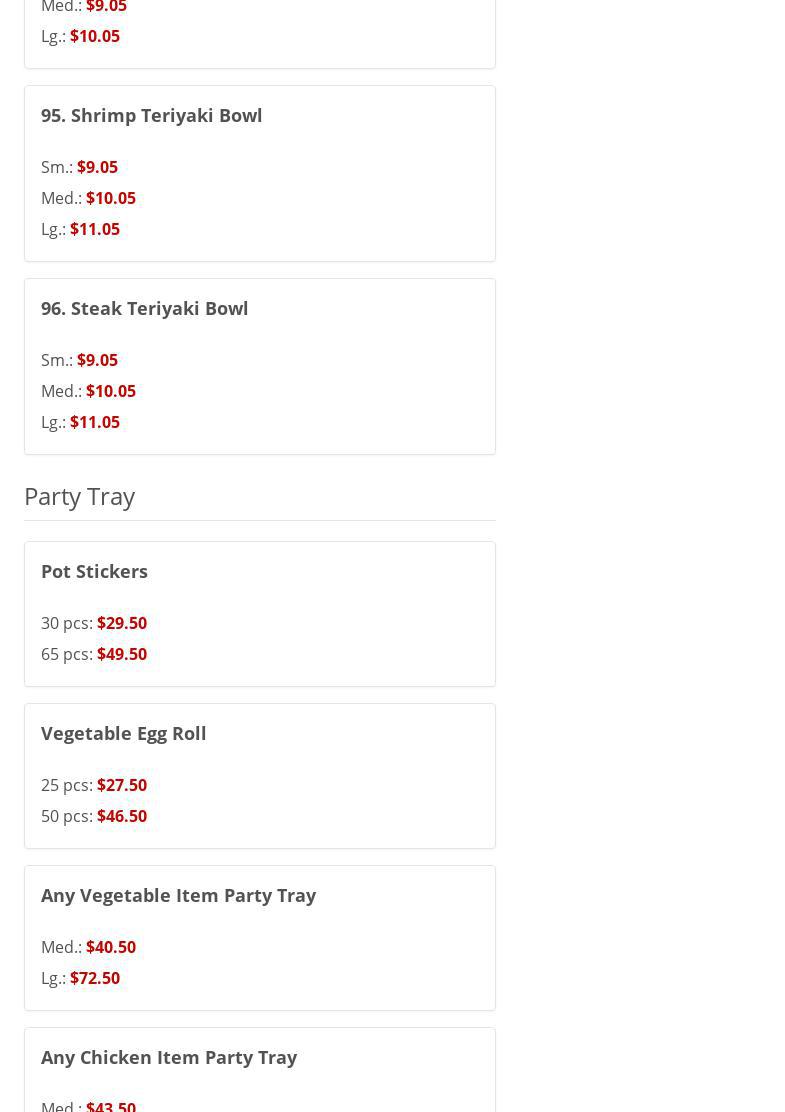Open the 96. Steak Teriyaki Bowl item
Screen dimensions: 785x1112
pos(144,308)
